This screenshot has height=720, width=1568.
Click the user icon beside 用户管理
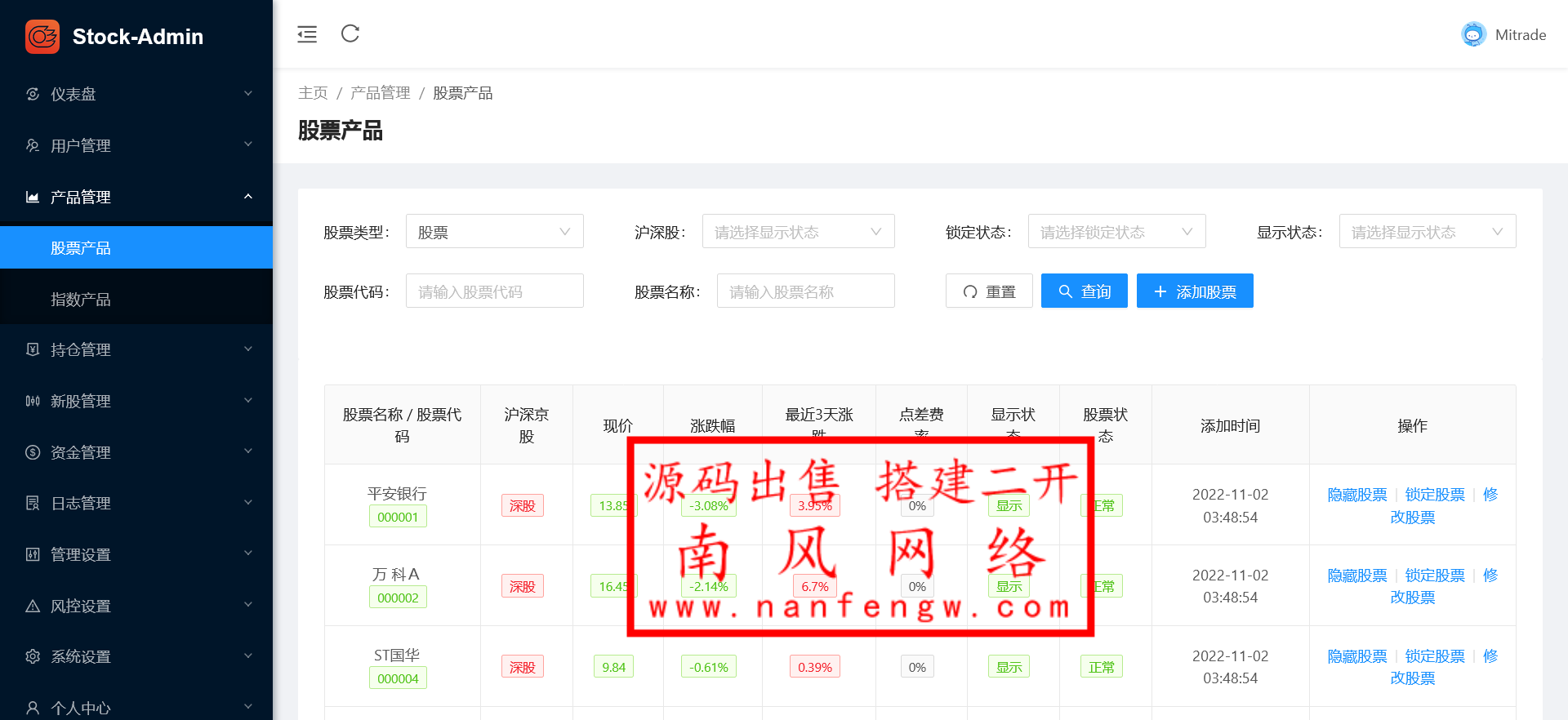pyautogui.click(x=33, y=145)
